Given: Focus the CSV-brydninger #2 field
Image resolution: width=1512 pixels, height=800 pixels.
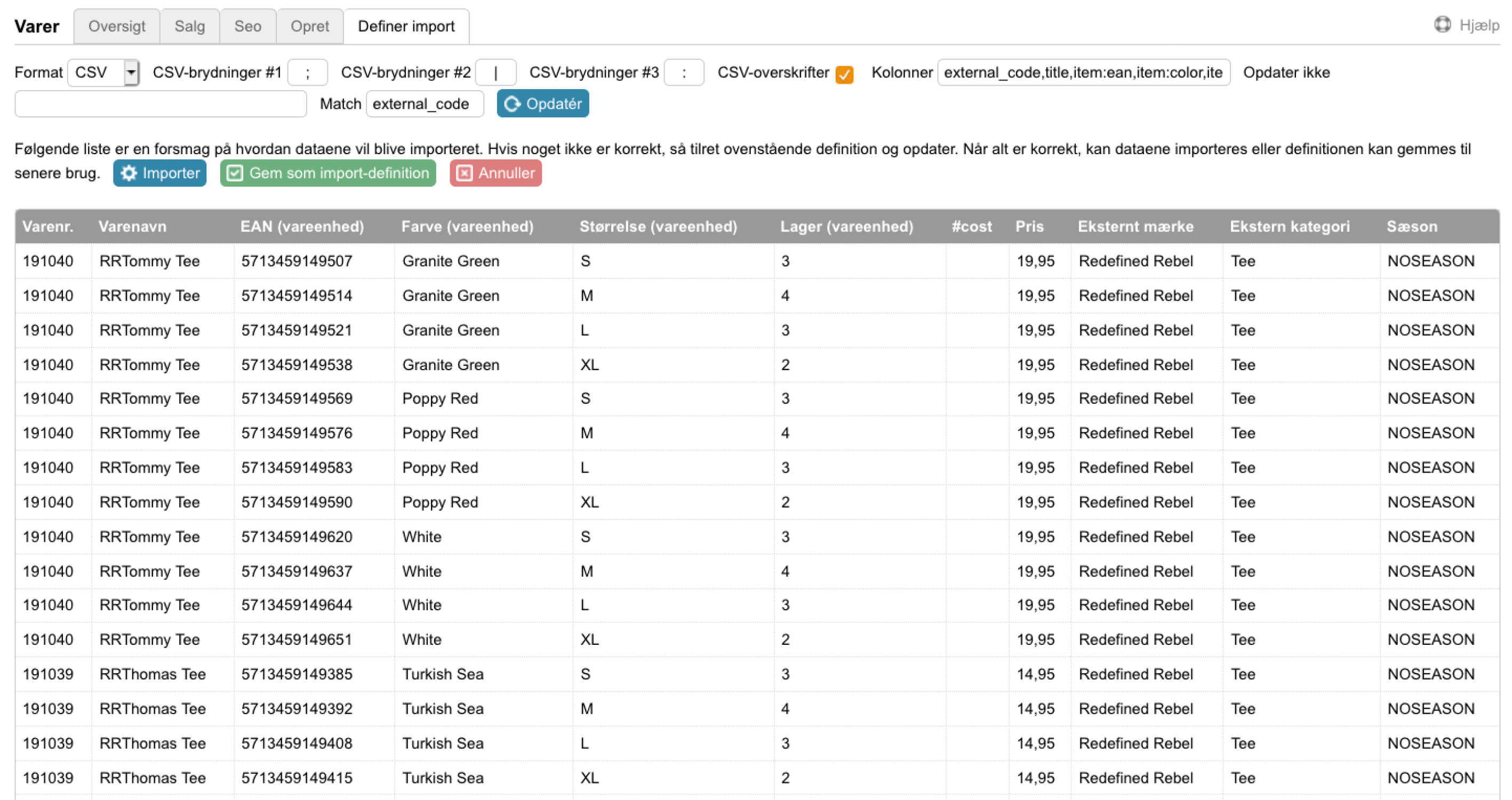Looking at the screenshot, I should 496,73.
